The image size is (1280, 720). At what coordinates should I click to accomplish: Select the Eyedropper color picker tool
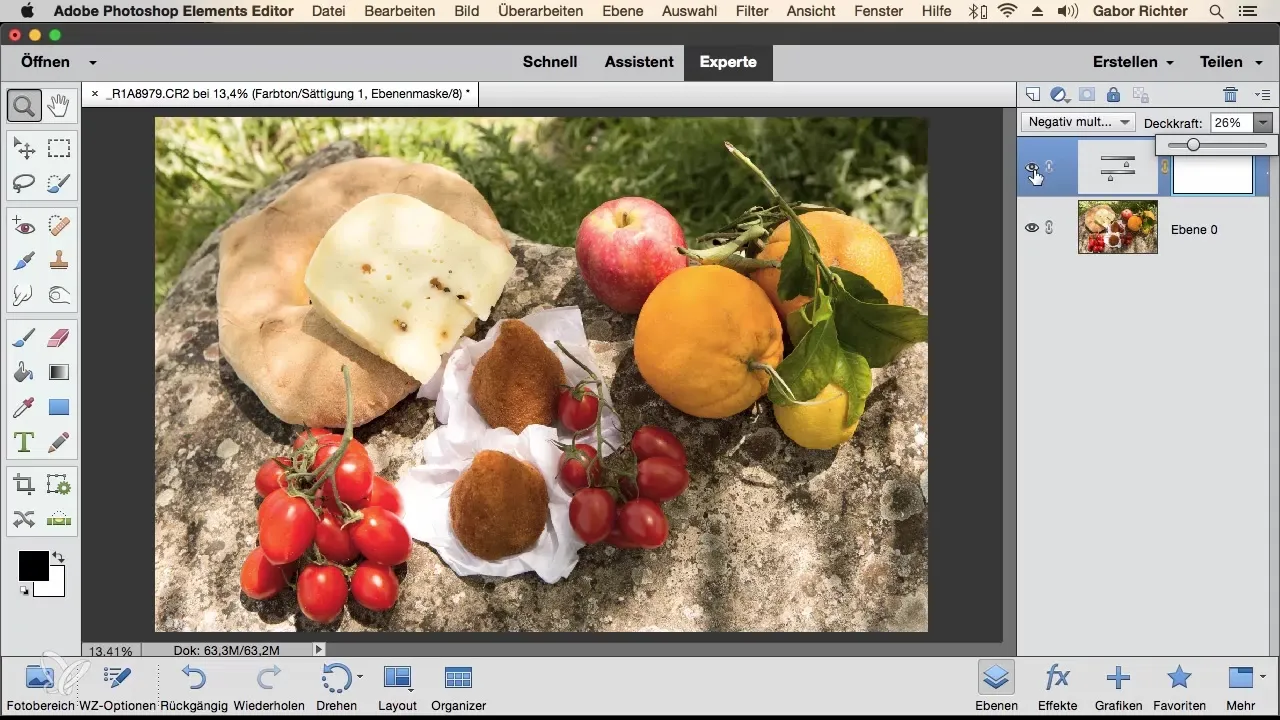point(24,407)
